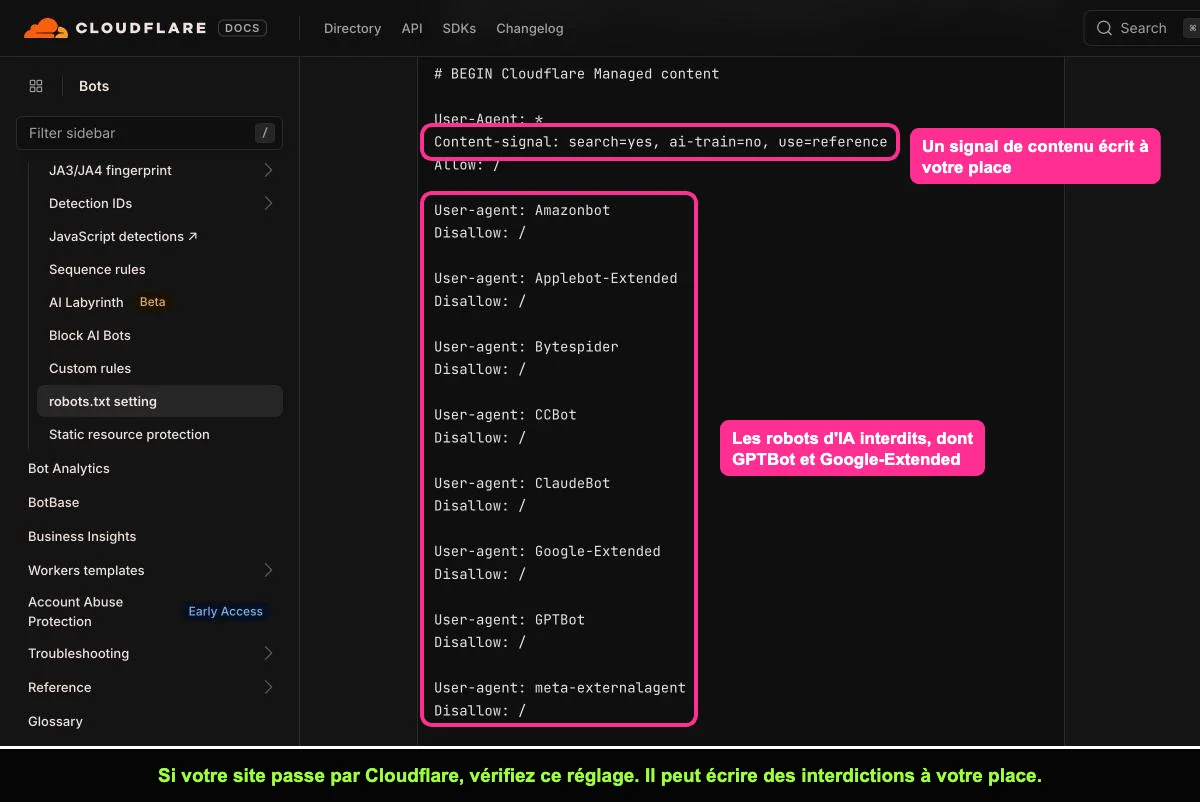Expand Workers templates chevron

tap(268, 571)
